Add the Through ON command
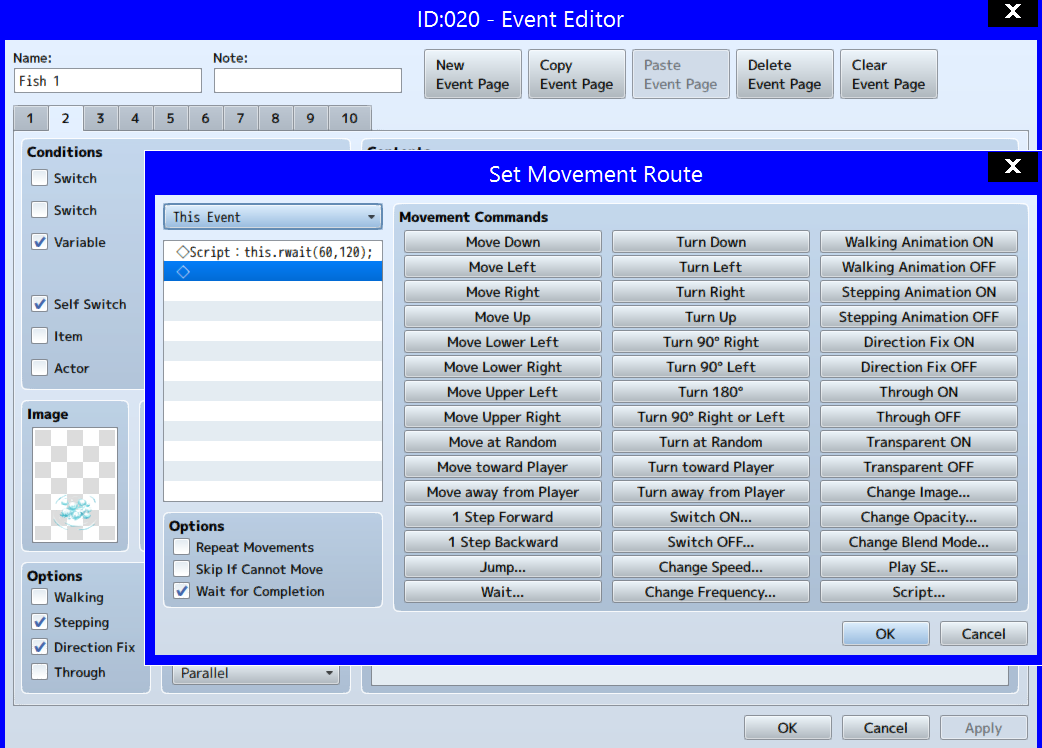The width and height of the screenshot is (1042, 748). pos(918,392)
